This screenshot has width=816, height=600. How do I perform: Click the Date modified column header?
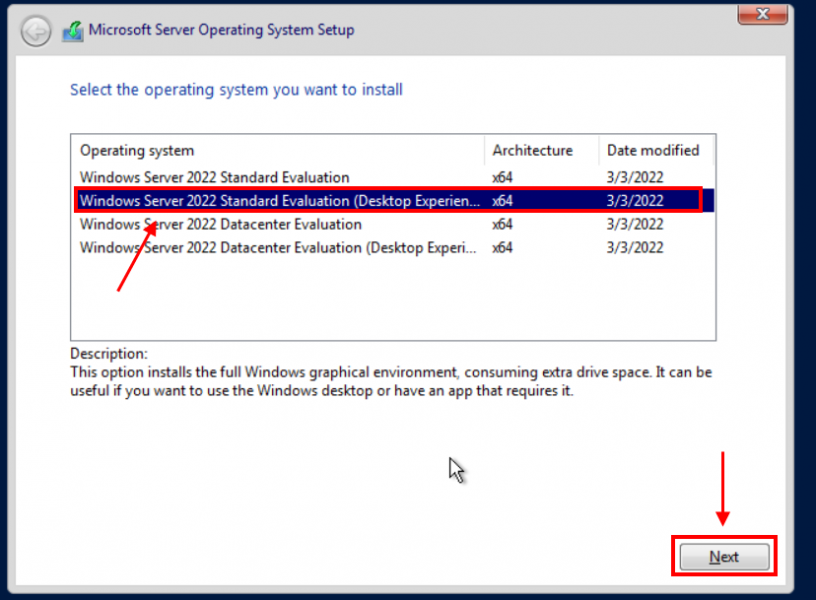[x=656, y=150]
